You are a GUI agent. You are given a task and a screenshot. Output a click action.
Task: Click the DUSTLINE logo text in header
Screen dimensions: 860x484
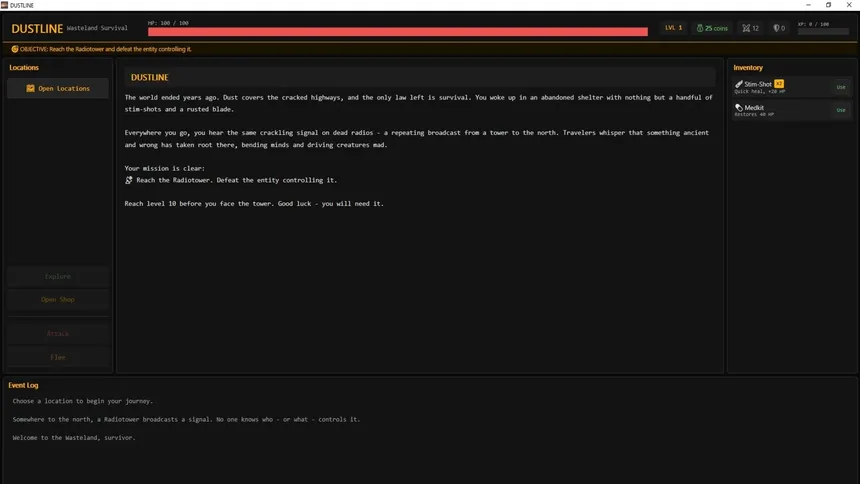pos(37,29)
